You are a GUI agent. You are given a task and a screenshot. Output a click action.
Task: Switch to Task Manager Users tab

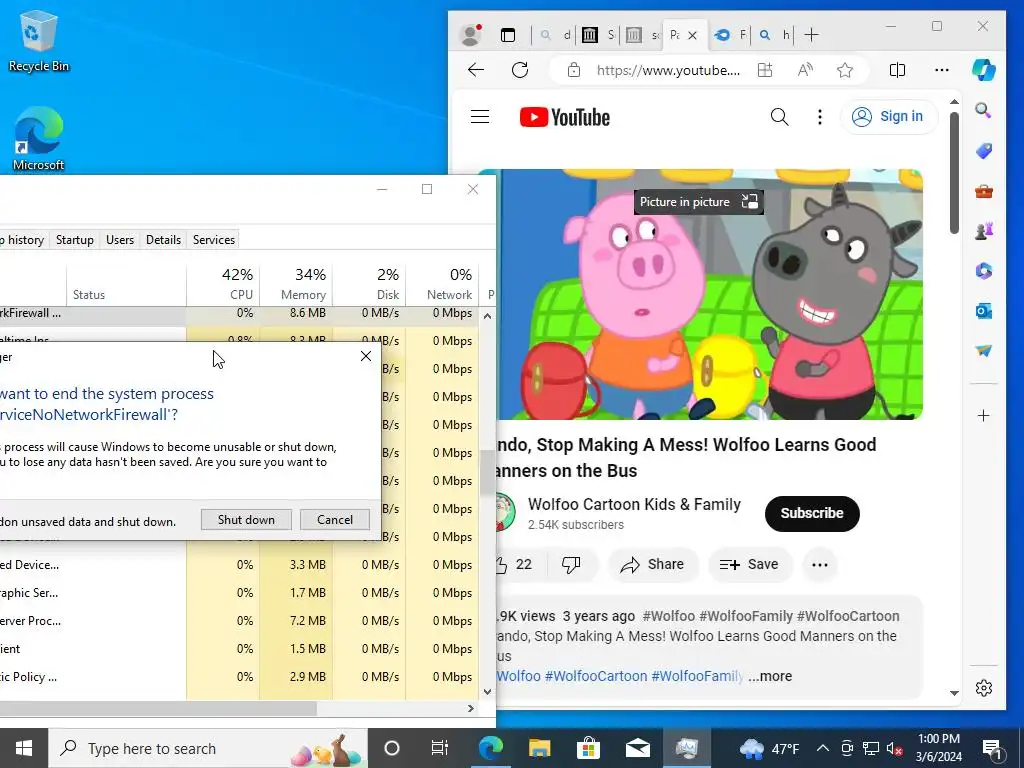click(120, 240)
